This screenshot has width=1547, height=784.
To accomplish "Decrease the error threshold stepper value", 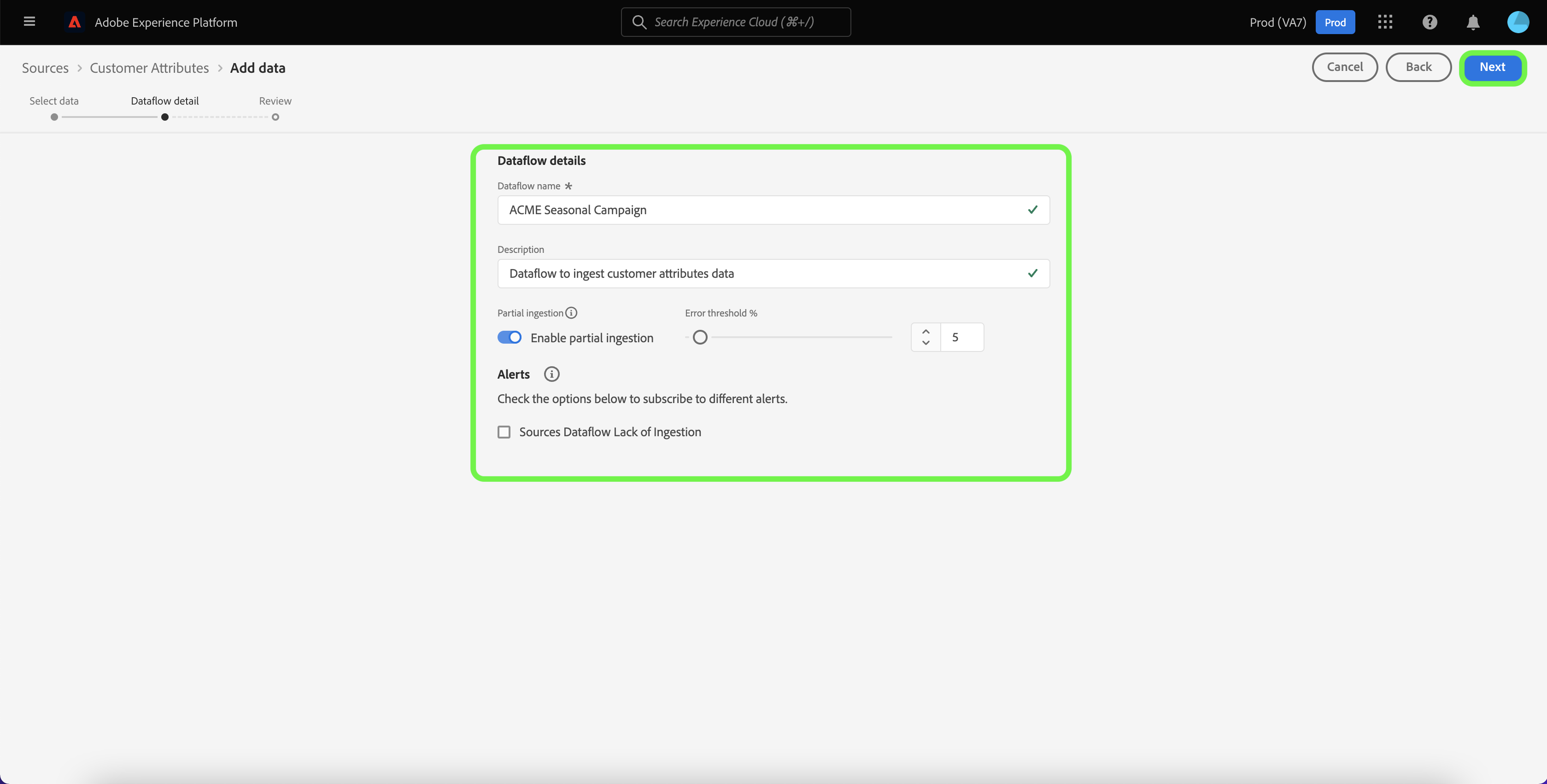I will coord(926,343).
